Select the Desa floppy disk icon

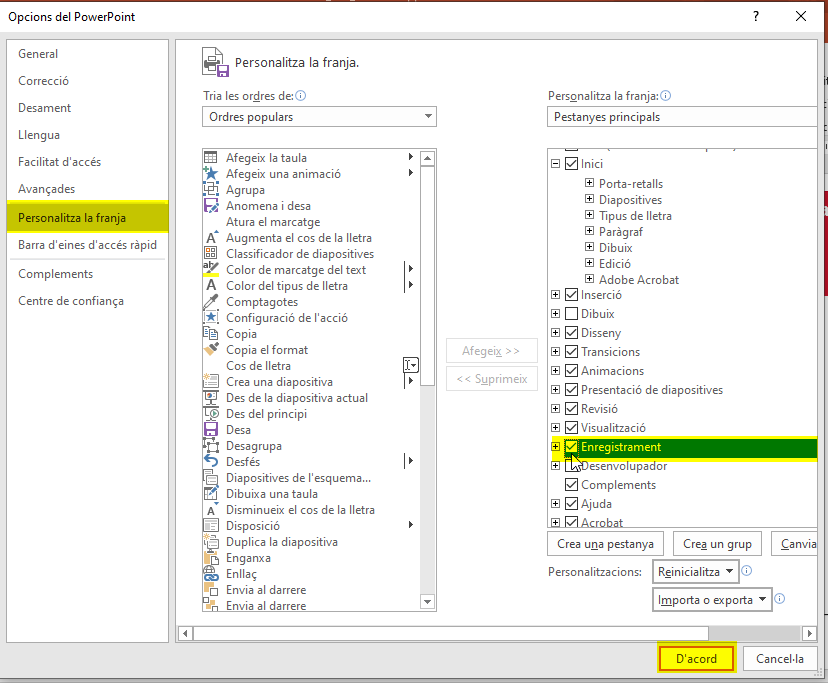211,429
